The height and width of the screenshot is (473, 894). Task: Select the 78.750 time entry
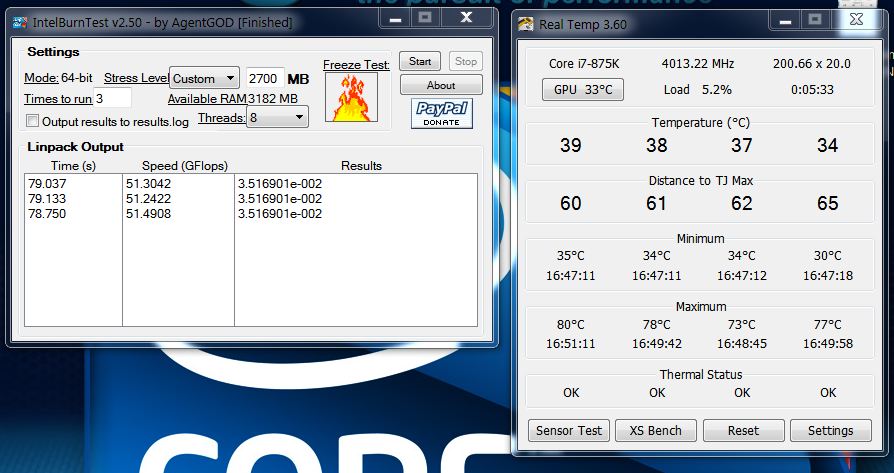tap(47, 214)
